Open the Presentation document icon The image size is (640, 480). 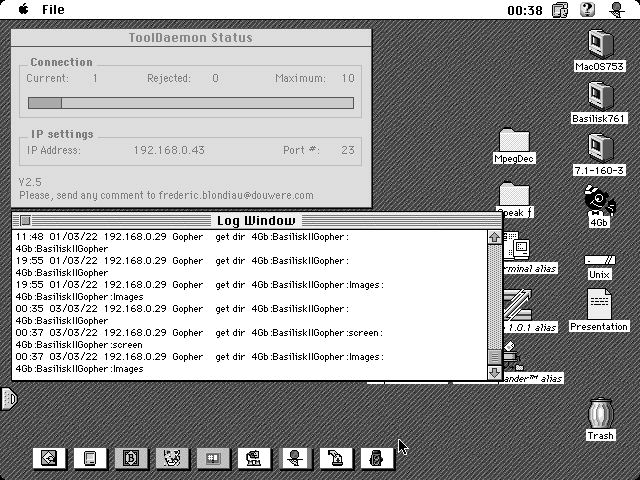599,304
